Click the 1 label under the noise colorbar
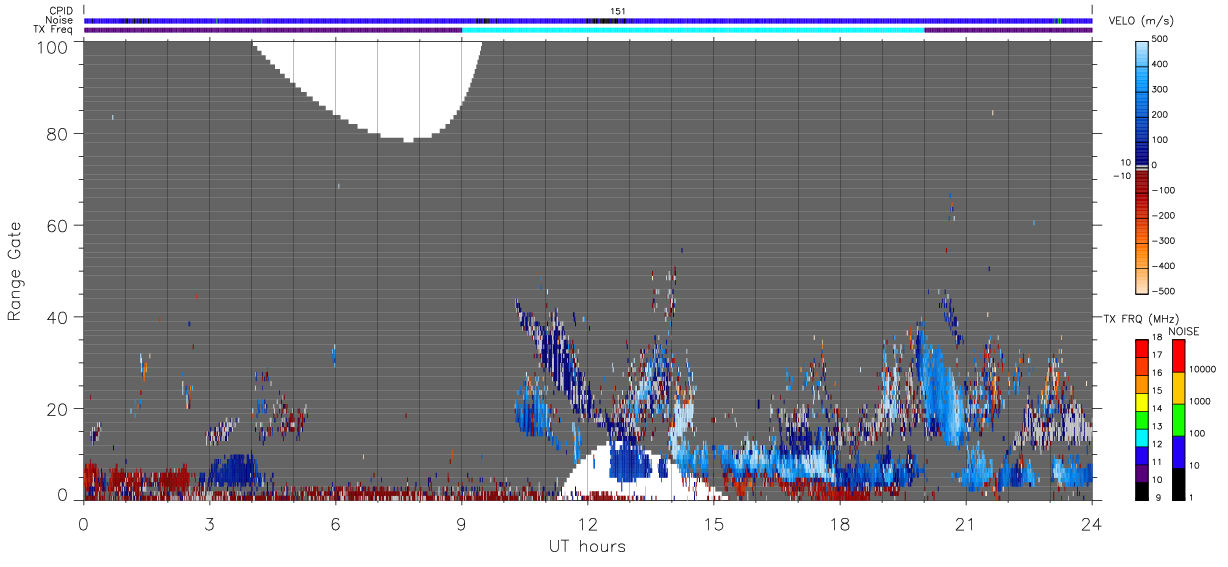 (x=1193, y=497)
